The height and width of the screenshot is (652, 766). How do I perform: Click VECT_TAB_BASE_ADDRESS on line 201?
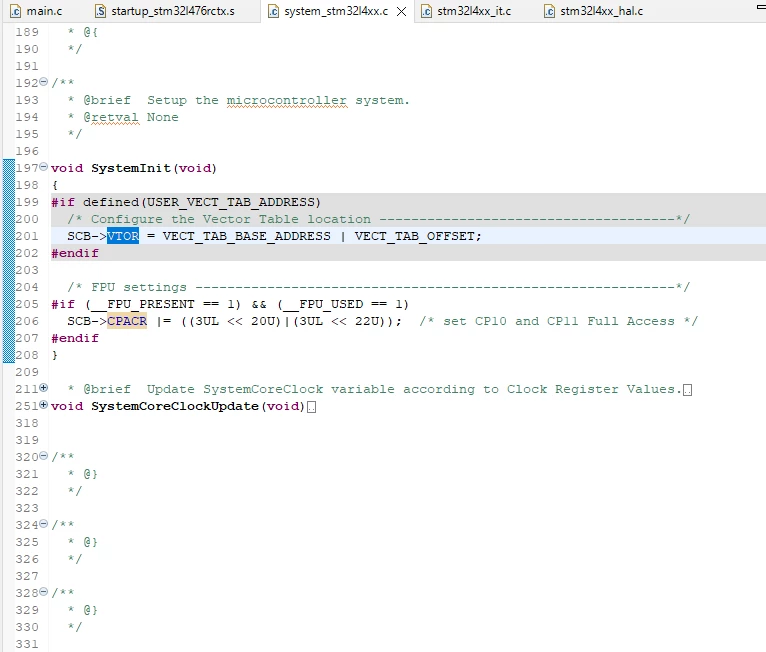(246, 236)
